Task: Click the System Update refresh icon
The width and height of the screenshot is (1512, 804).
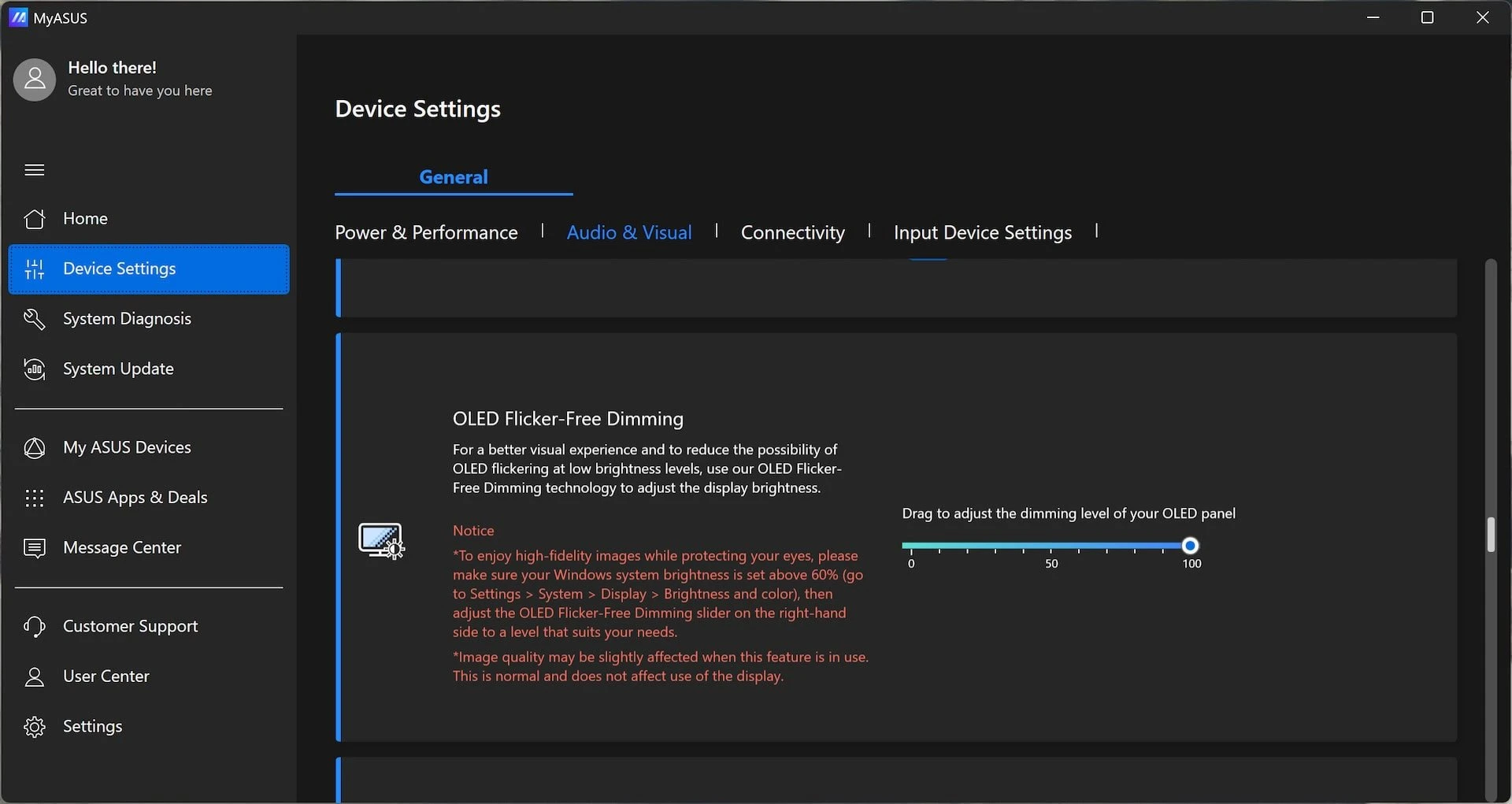Action: 35,369
